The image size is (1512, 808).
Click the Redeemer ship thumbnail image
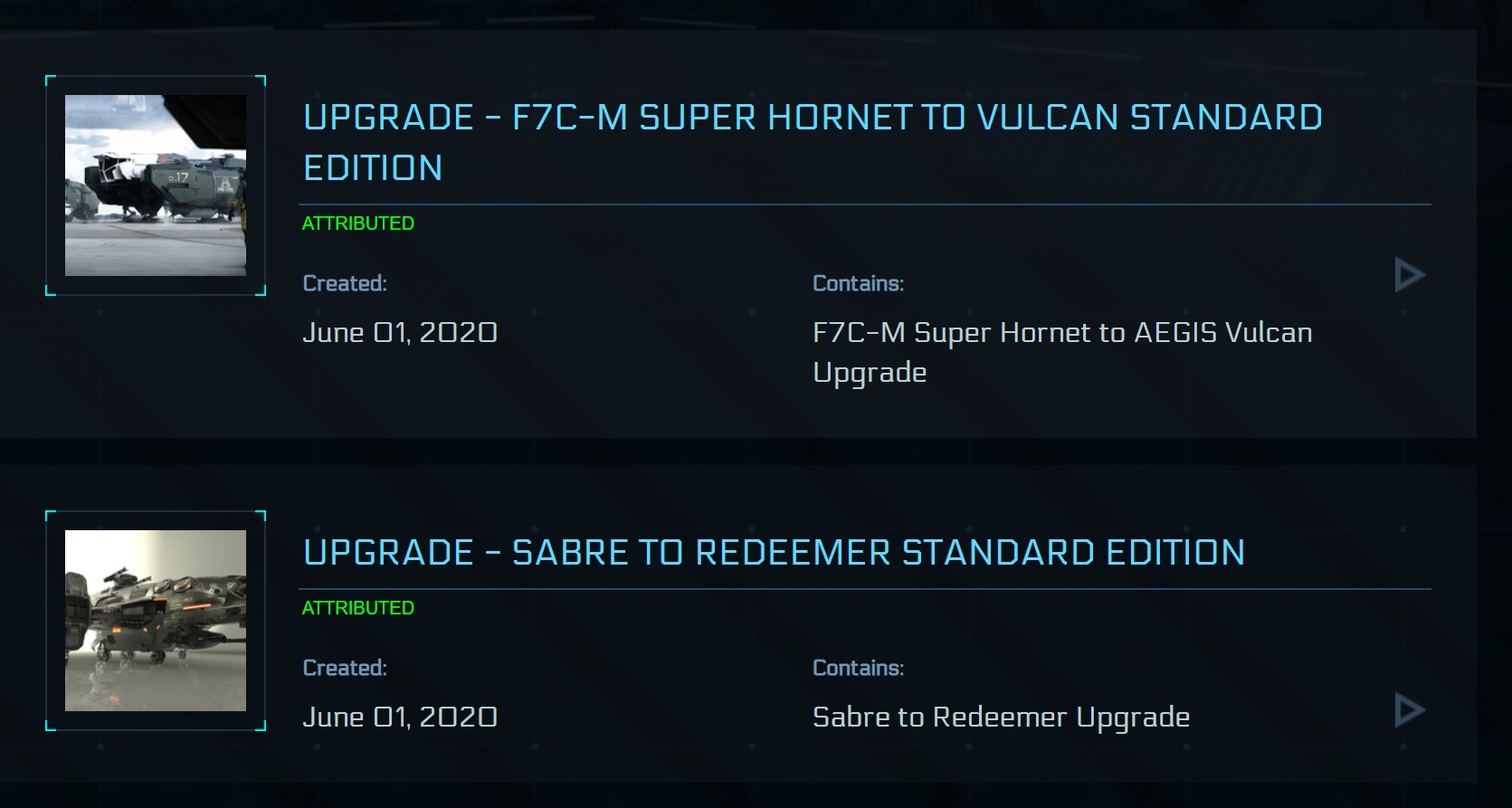156,621
